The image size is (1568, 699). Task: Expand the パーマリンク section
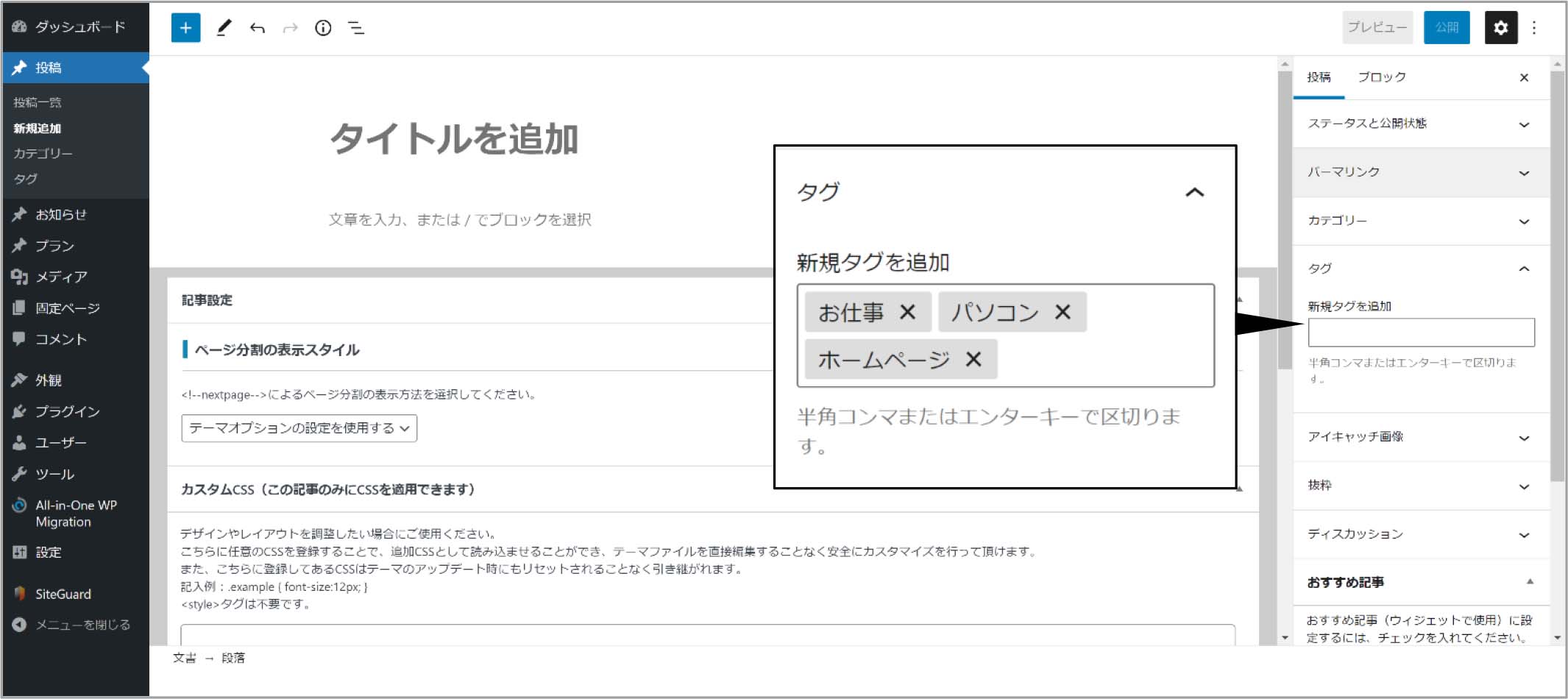[1420, 172]
